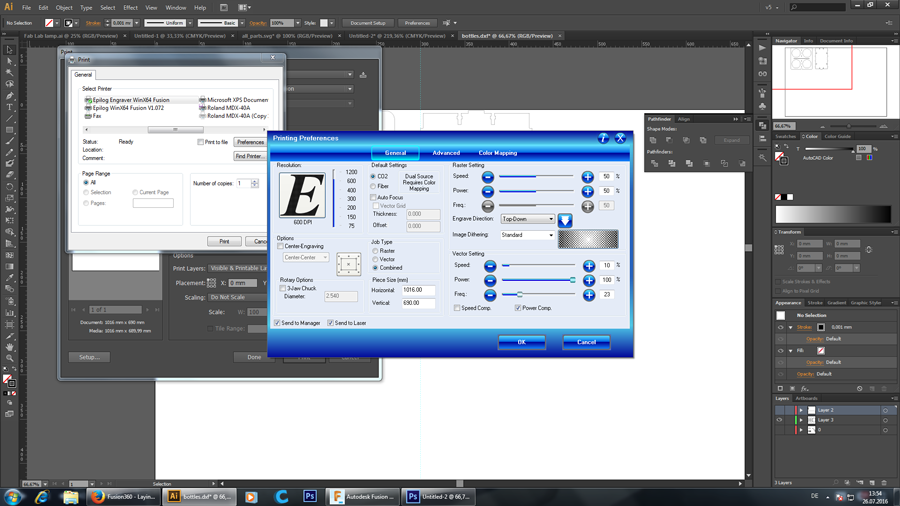Enable the Center-Engraving checkbox
The height and width of the screenshot is (506, 900).
pyautogui.click(x=281, y=246)
